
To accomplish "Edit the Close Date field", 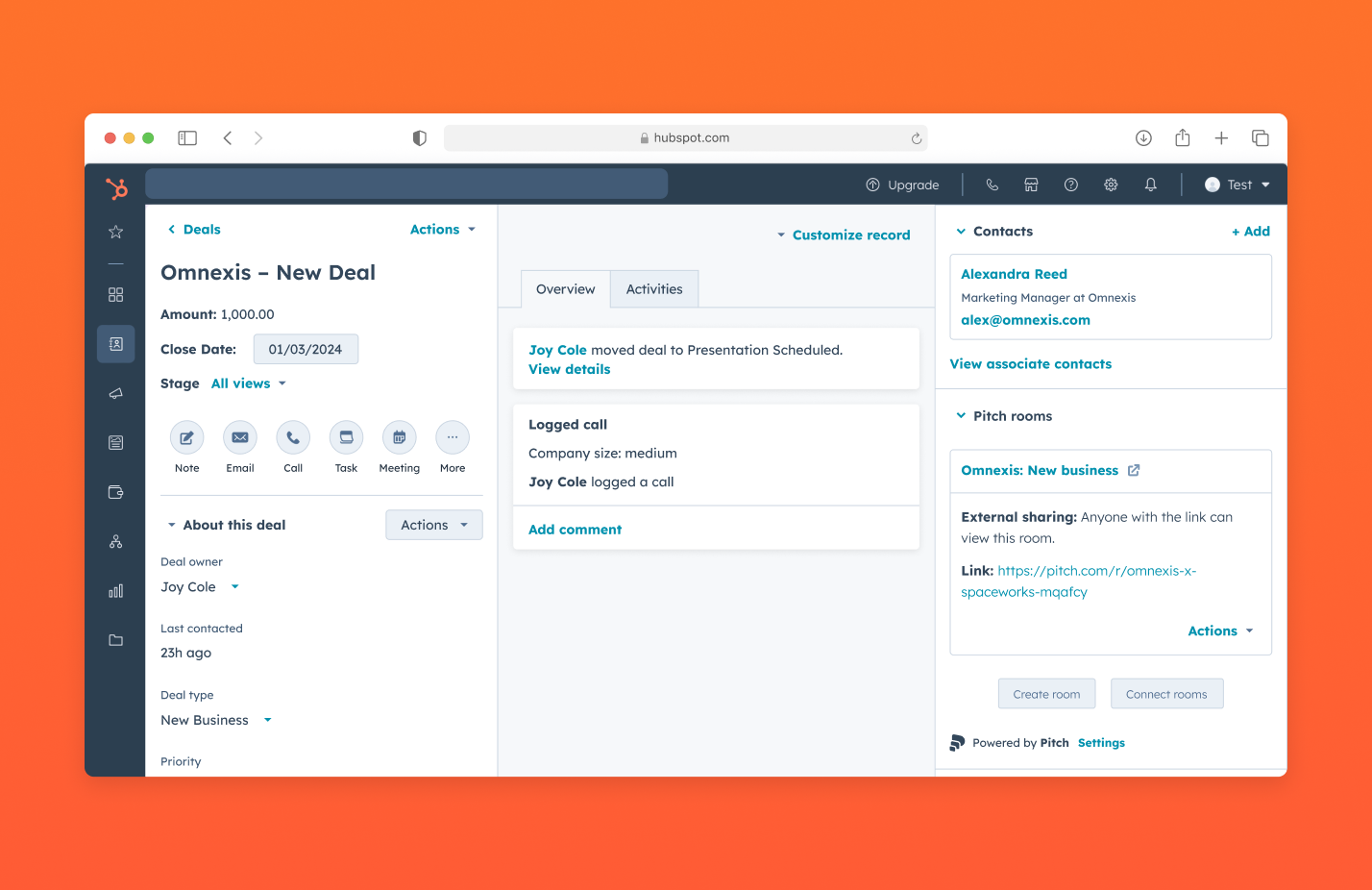I will point(306,349).
